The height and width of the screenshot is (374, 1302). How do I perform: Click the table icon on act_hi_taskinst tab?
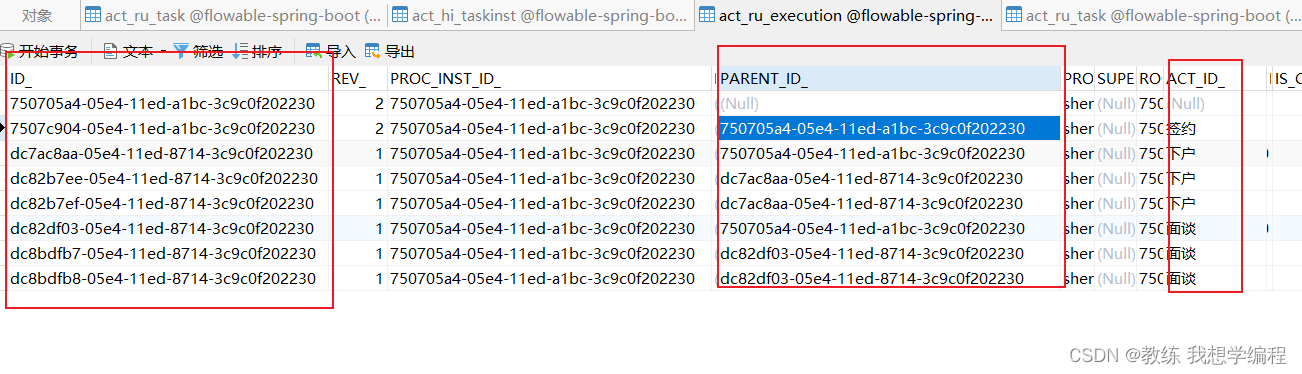click(x=400, y=15)
